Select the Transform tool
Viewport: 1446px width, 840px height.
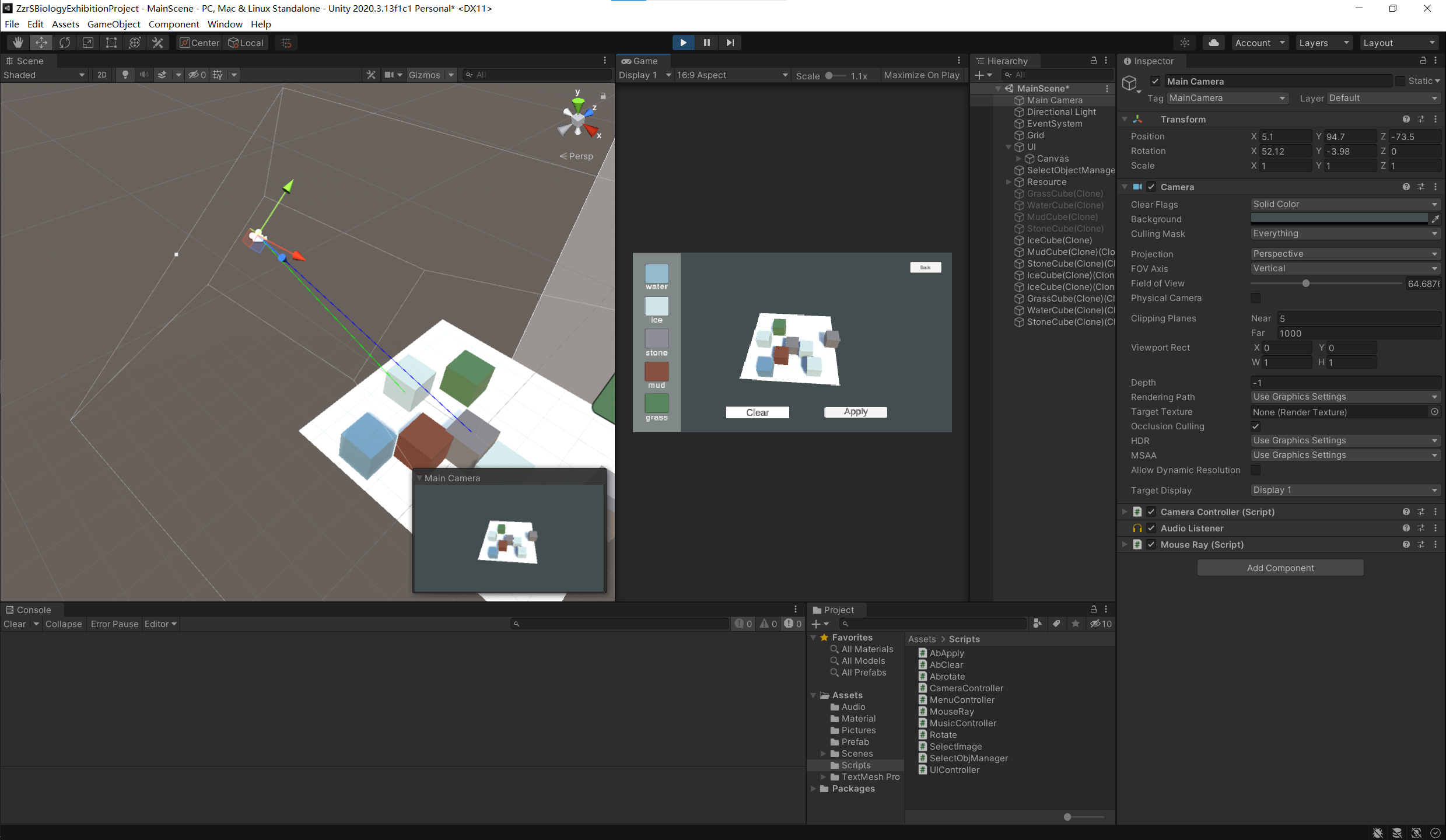click(135, 43)
